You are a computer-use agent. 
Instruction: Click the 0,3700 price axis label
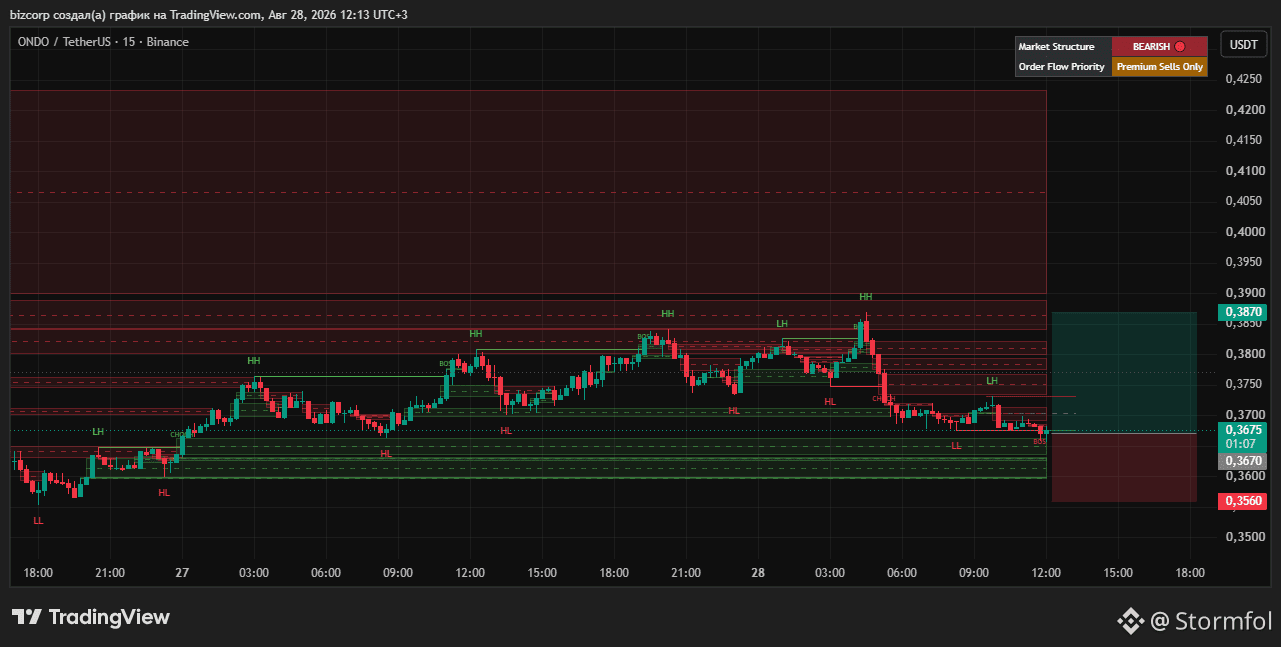1245,415
